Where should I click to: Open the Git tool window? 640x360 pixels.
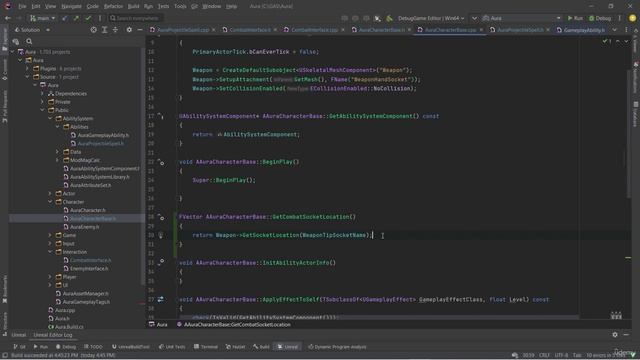pyautogui.click(x=19, y=347)
